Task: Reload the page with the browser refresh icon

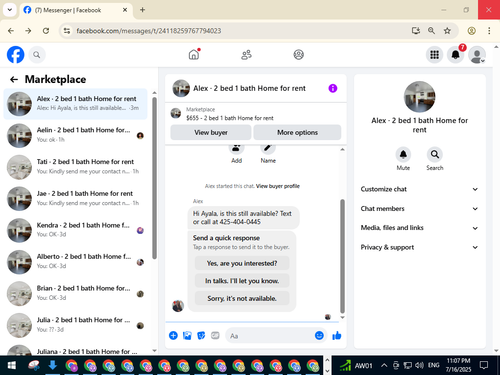Action: (x=46, y=31)
